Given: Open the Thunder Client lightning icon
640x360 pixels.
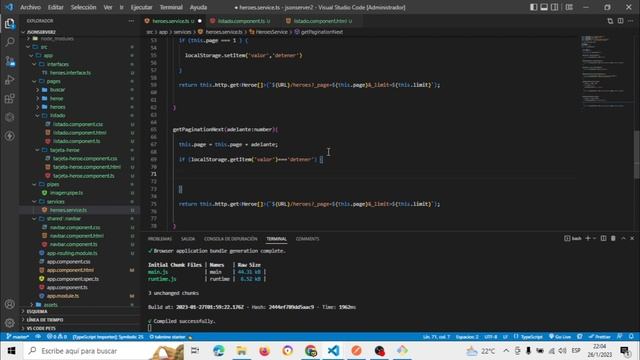Looking at the screenshot, I should 9,136.
